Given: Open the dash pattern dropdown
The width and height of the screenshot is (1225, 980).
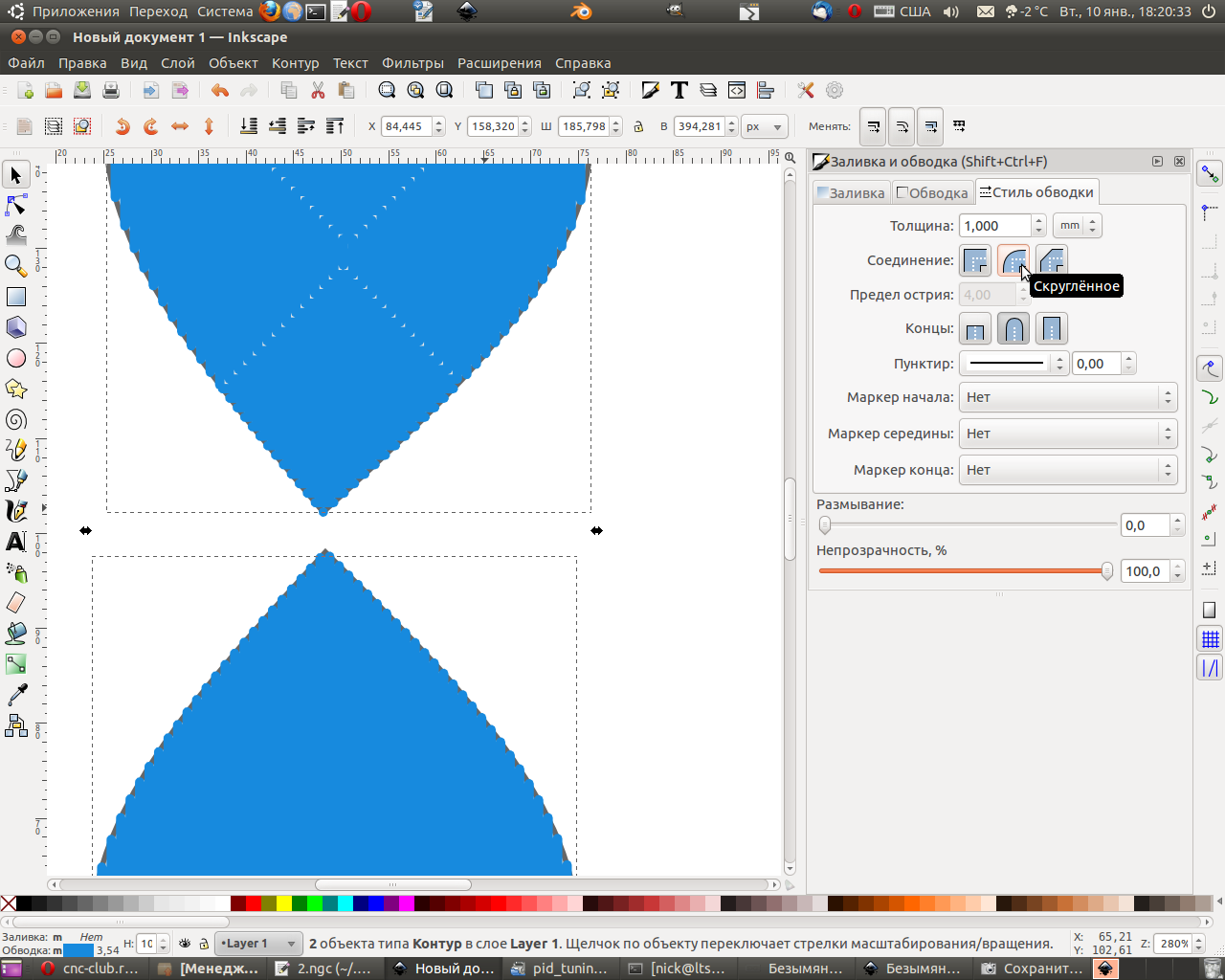Looking at the screenshot, I should click(1013, 364).
